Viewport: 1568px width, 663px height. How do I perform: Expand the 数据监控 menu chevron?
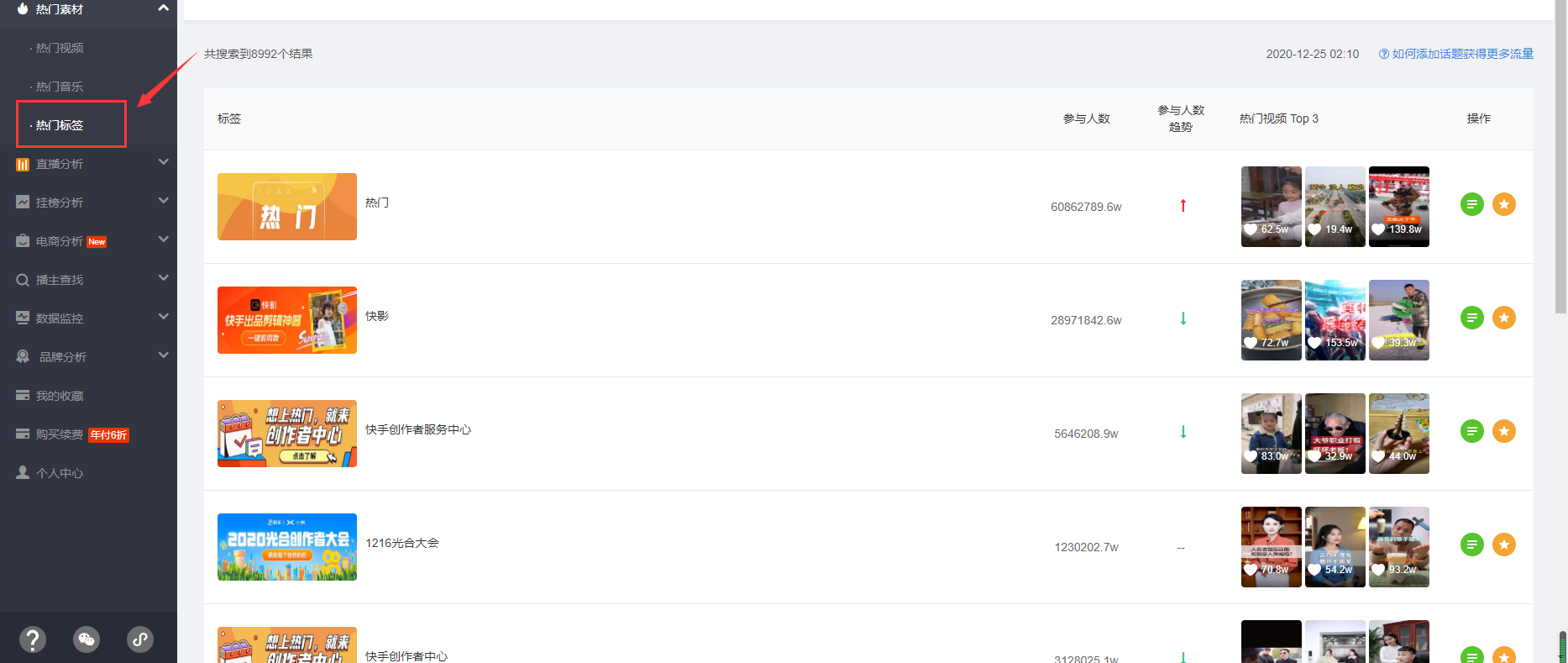click(x=163, y=317)
